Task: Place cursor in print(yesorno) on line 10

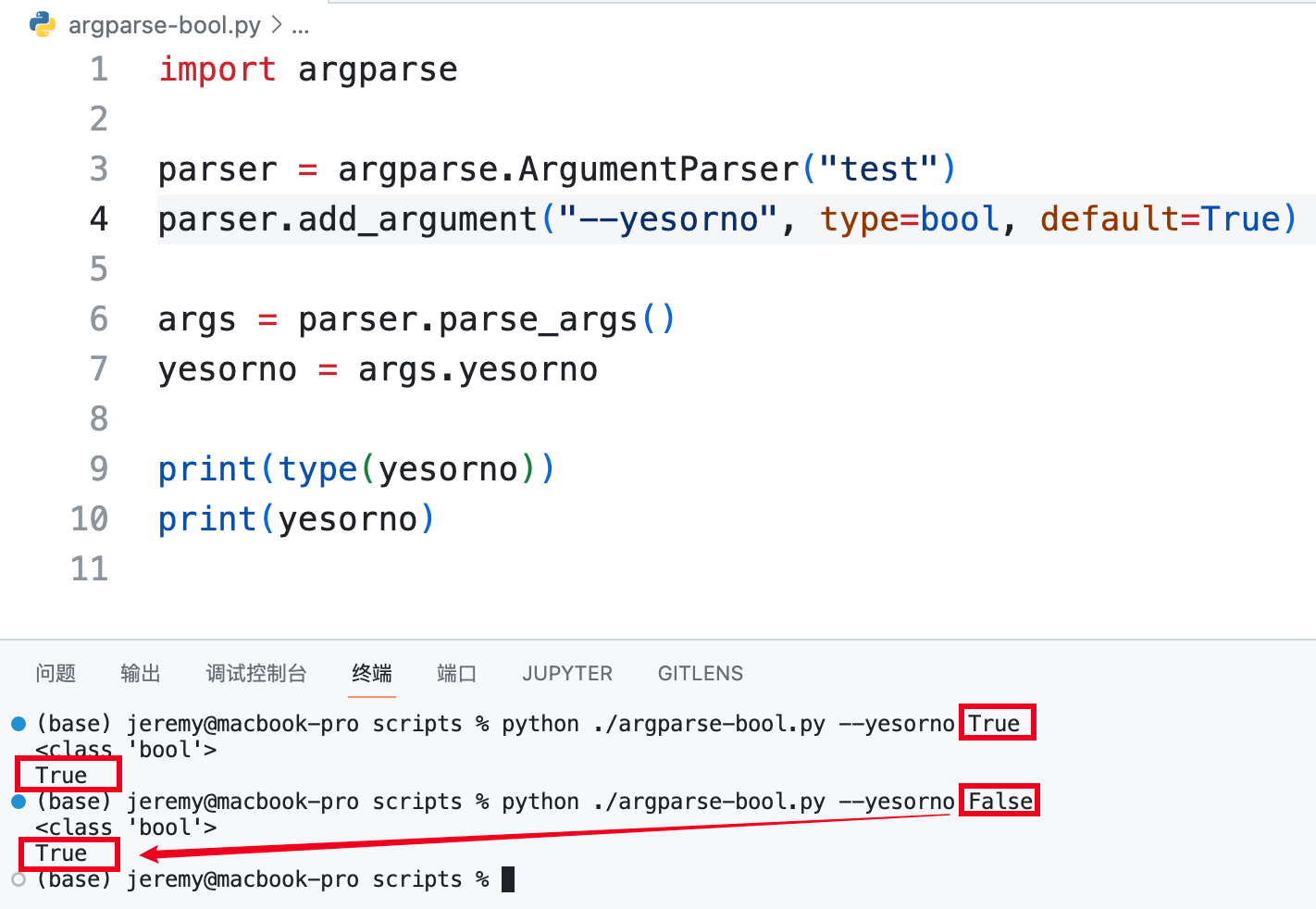Action: [296, 519]
